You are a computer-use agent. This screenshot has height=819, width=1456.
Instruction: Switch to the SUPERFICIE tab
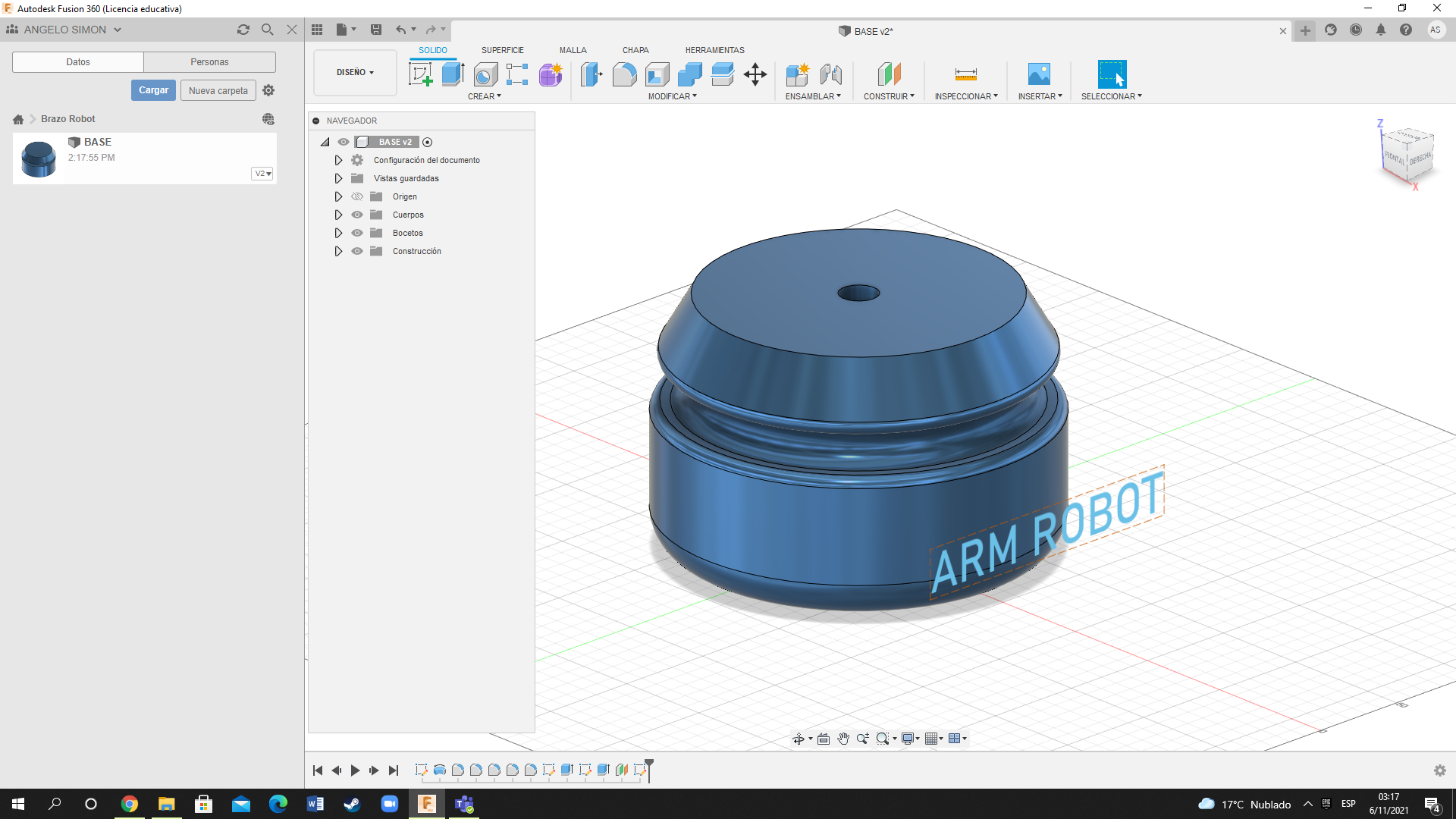tap(503, 50)
